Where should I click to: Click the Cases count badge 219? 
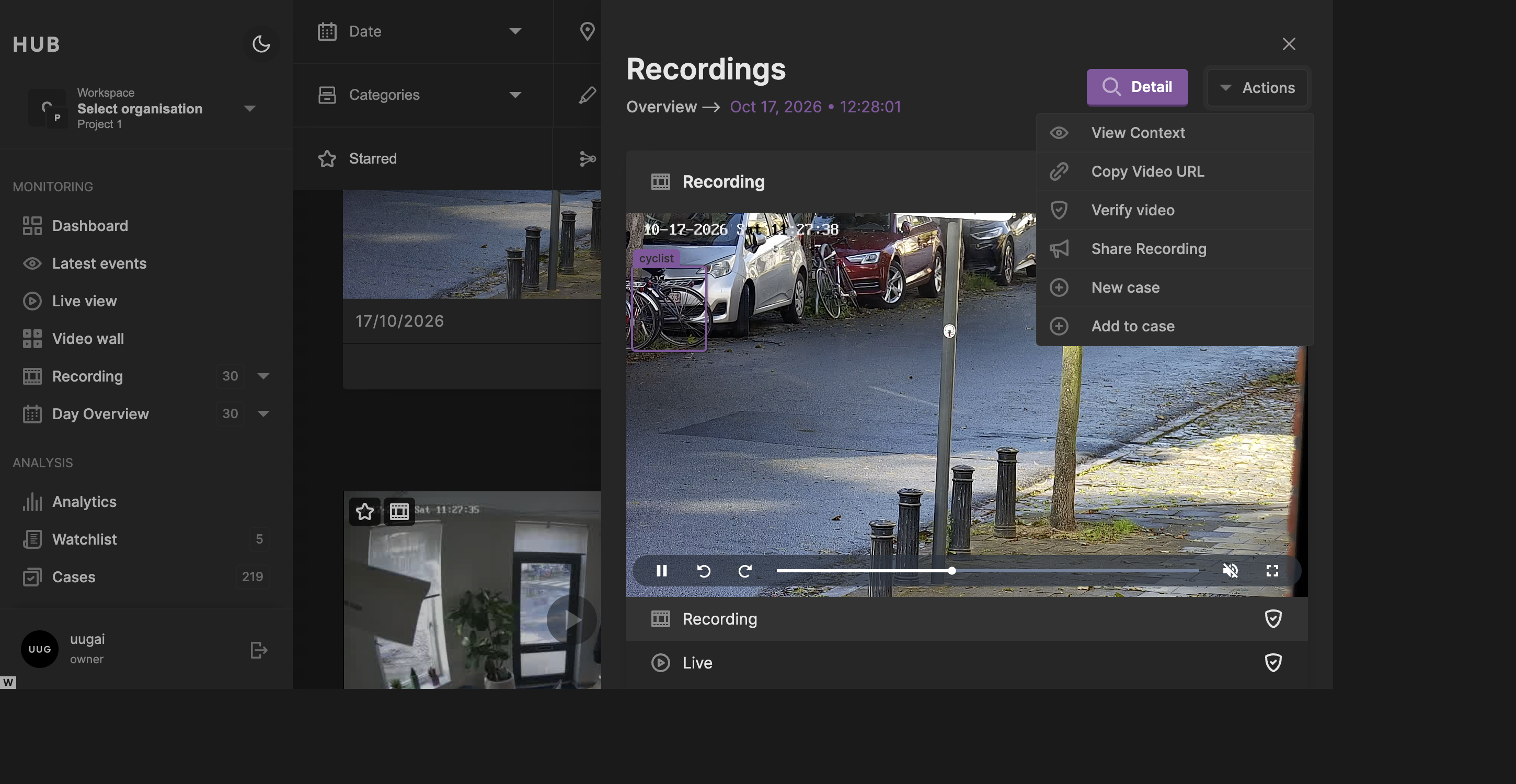coord(252,577)
